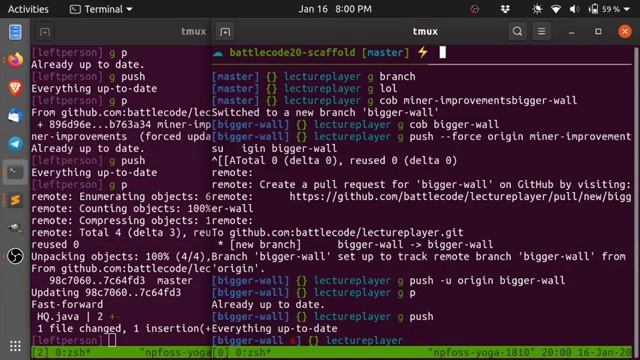640x360 pixels.
Task: Close the right terminal window
Action: [x=624, y=31]
